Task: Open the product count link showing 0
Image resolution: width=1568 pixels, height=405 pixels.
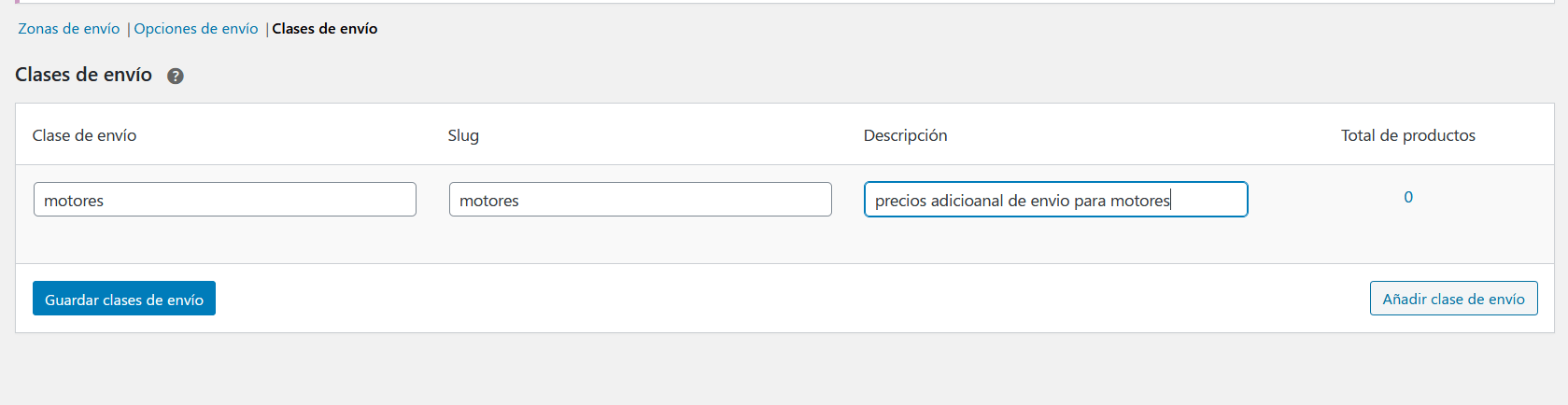Action: click(1408, 197)
